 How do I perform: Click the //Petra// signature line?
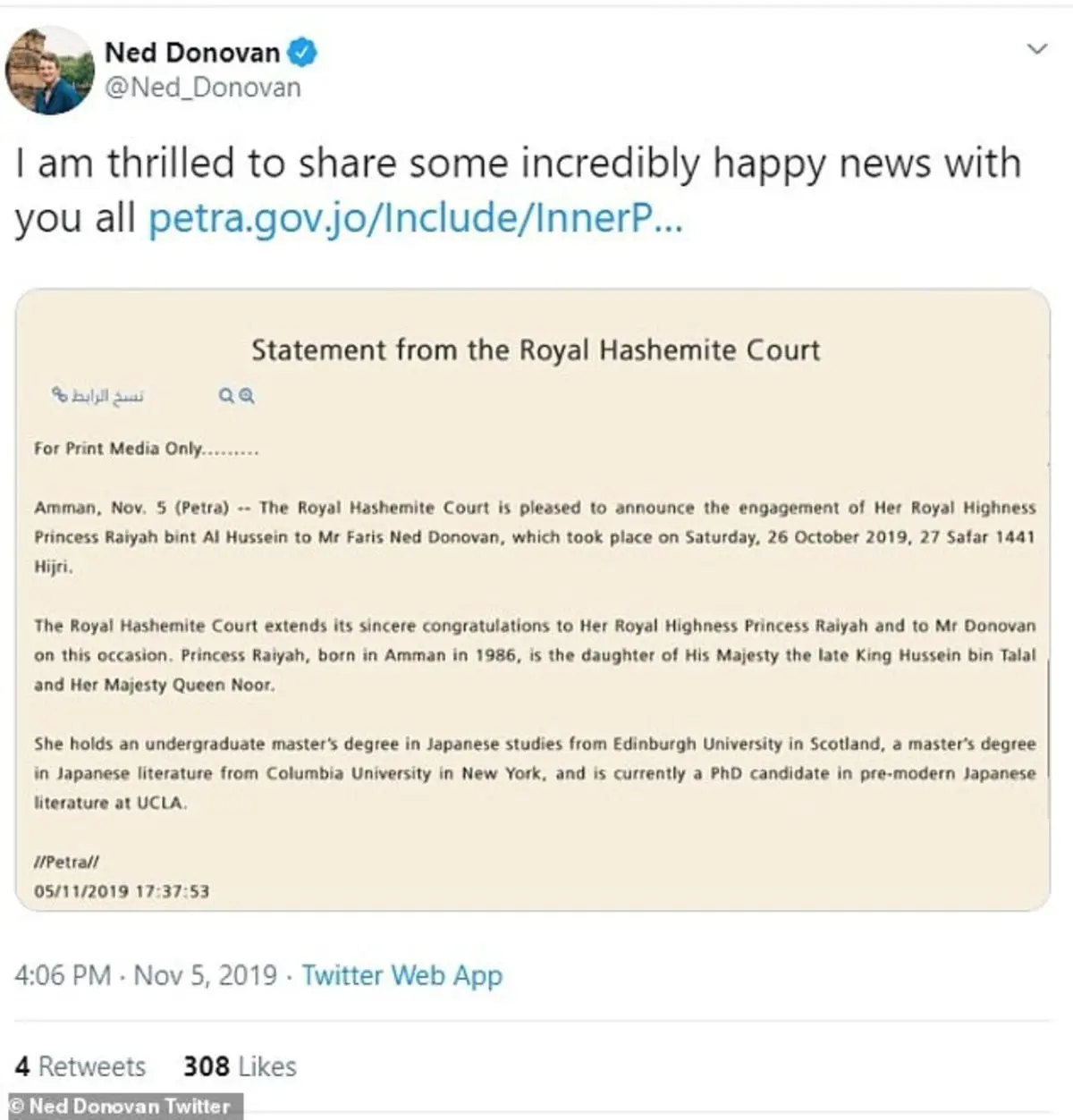[66, 863]
